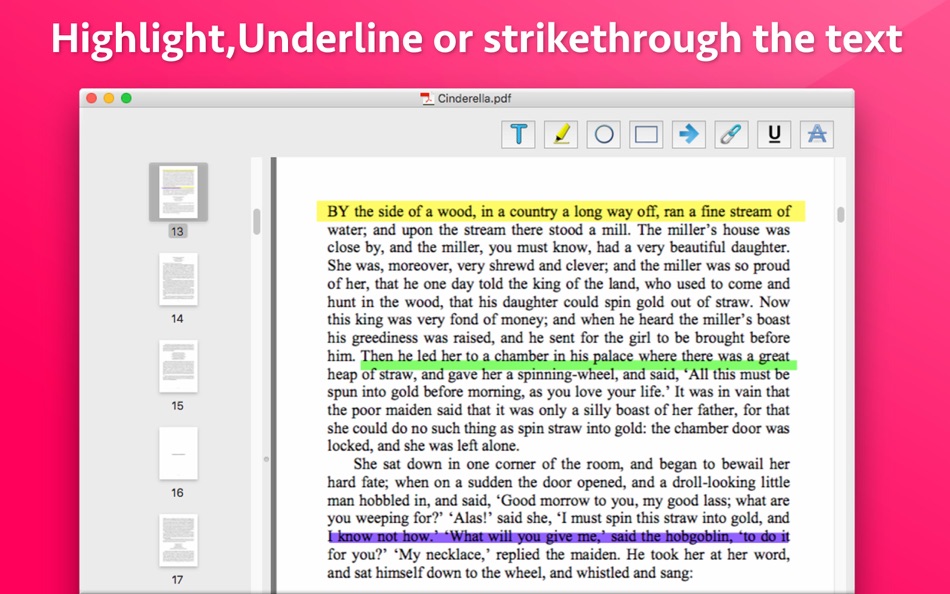
Task: Click the red close window button
Action: [x=91, y=98]
